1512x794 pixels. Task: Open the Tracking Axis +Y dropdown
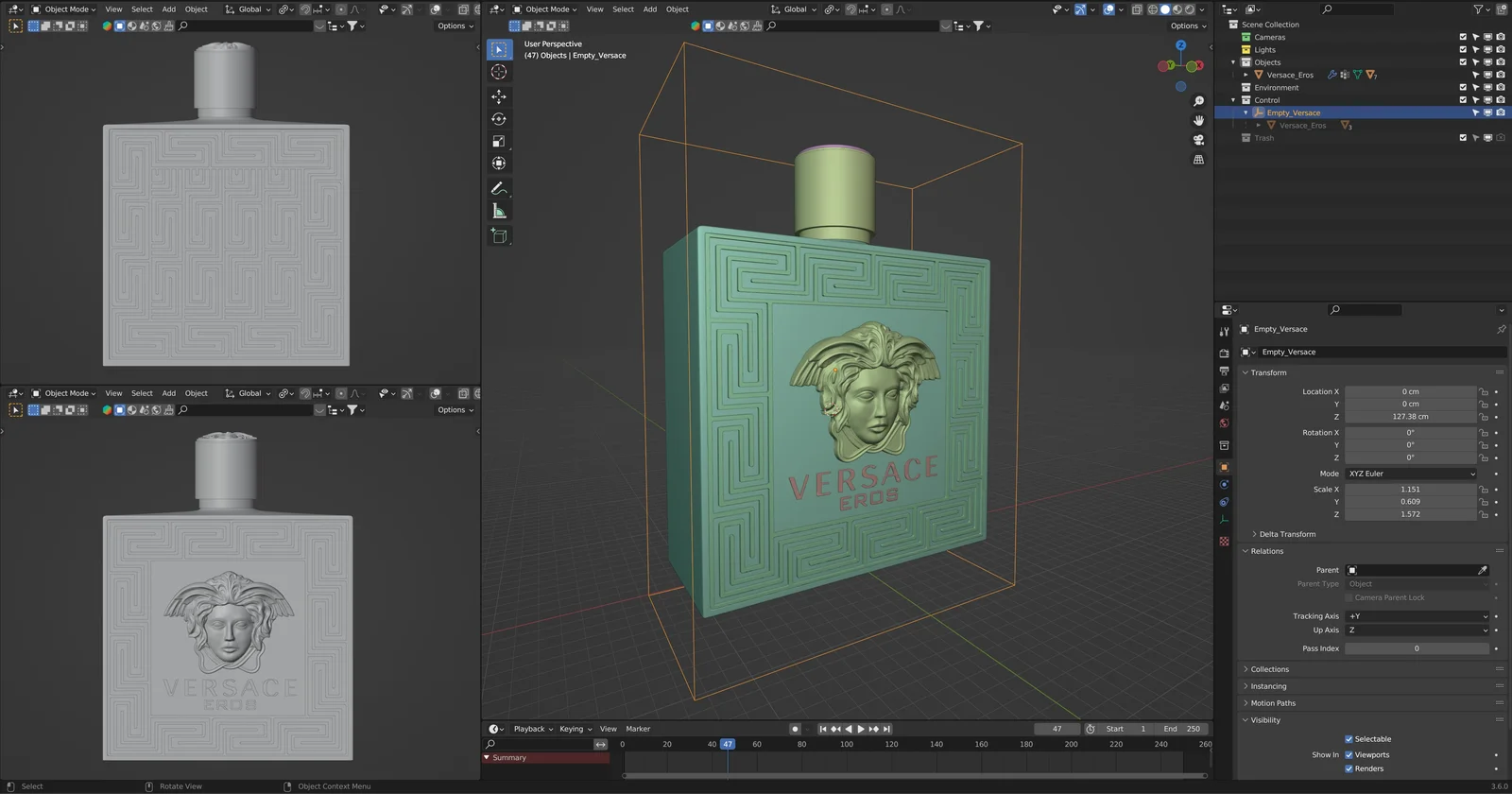pyautogui.click(x=1417, y=616)
